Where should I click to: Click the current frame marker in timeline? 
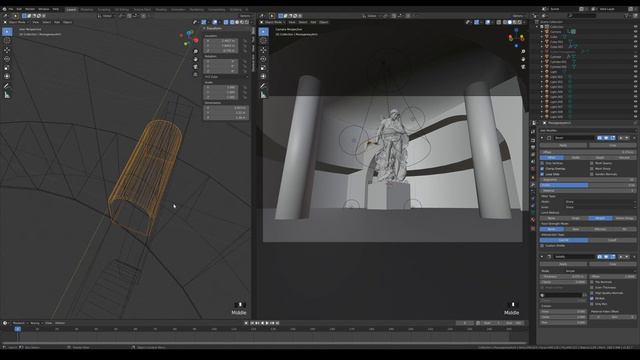18,329
